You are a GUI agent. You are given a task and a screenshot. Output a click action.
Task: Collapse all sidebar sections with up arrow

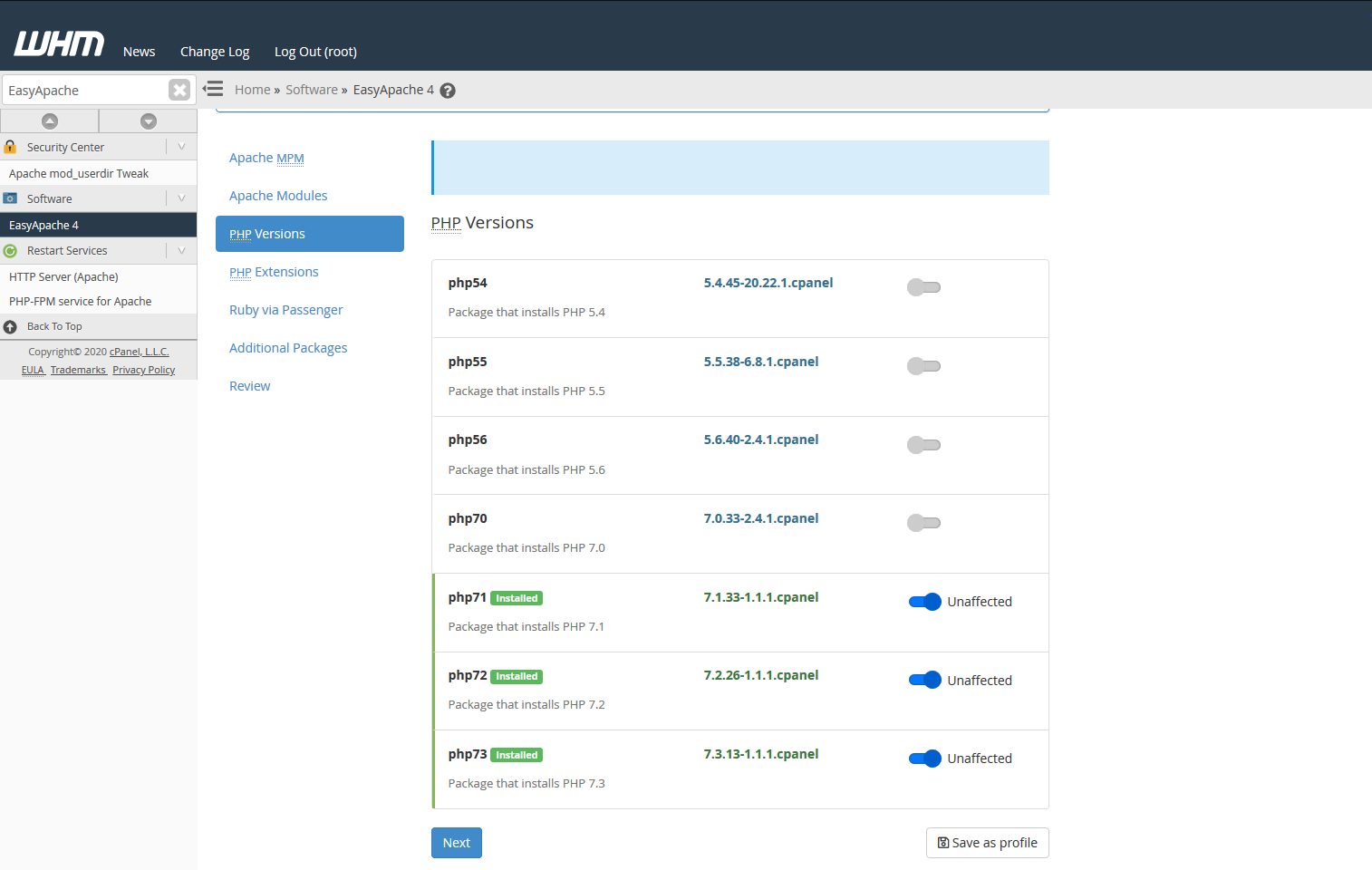click(x=50, y=121)
